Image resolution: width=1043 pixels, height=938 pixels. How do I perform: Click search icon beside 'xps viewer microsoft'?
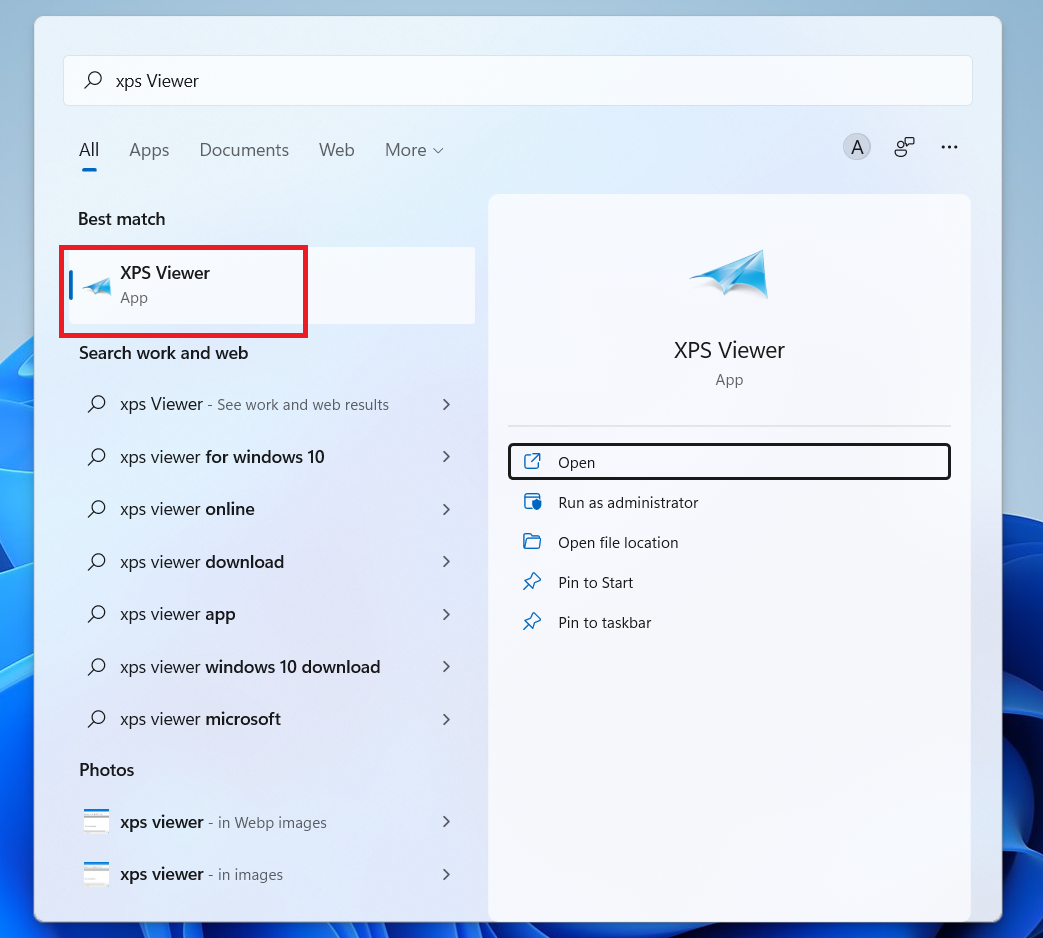point(97,718)
